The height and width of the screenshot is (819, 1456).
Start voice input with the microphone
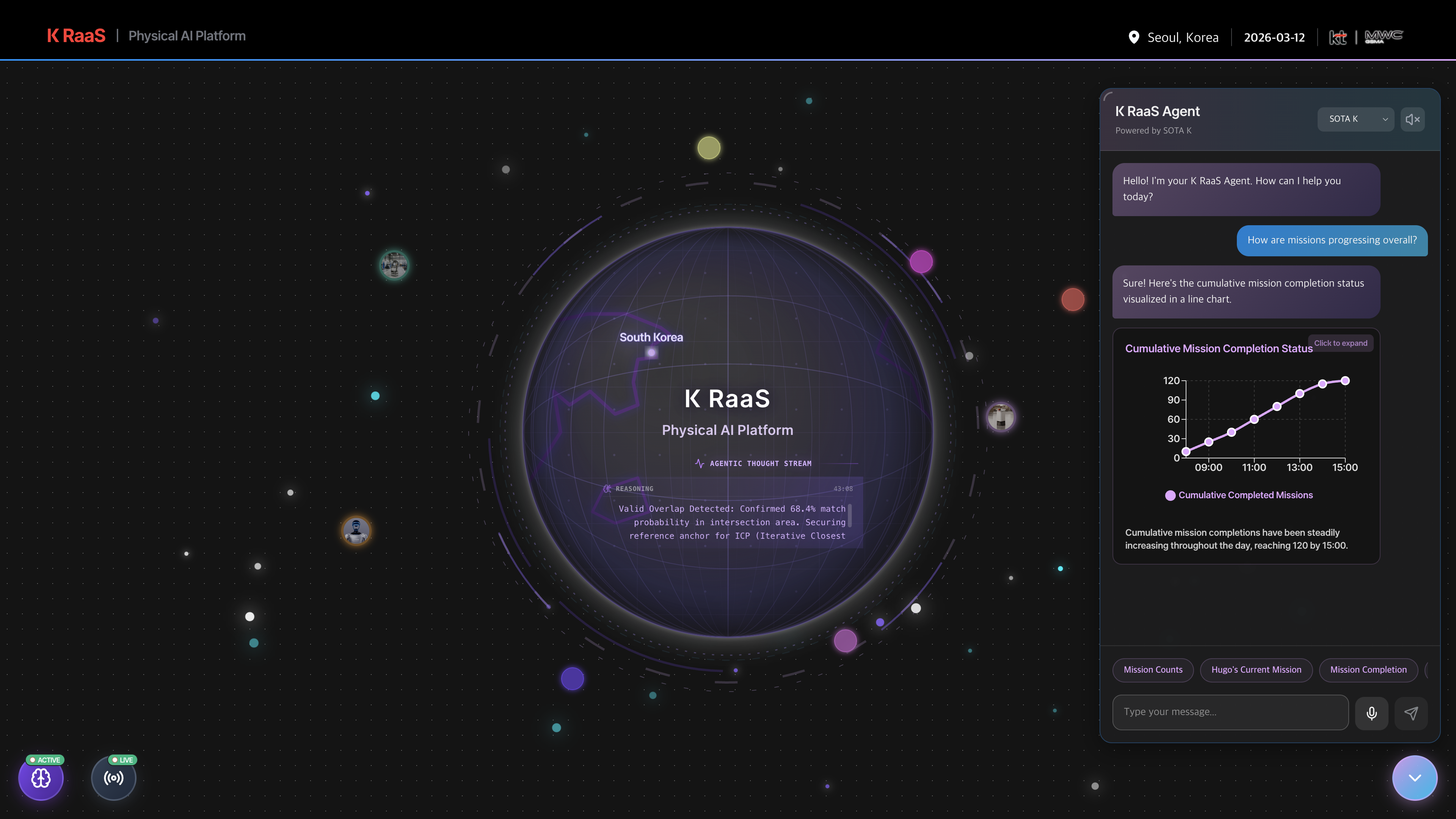coord(1371,713)
